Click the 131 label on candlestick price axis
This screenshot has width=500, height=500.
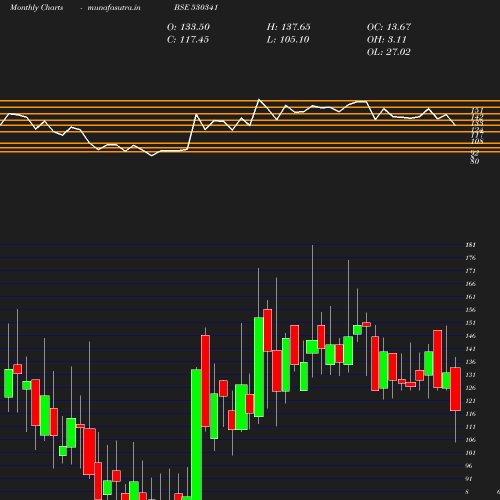pyautogui.click(x=470, y=375)
